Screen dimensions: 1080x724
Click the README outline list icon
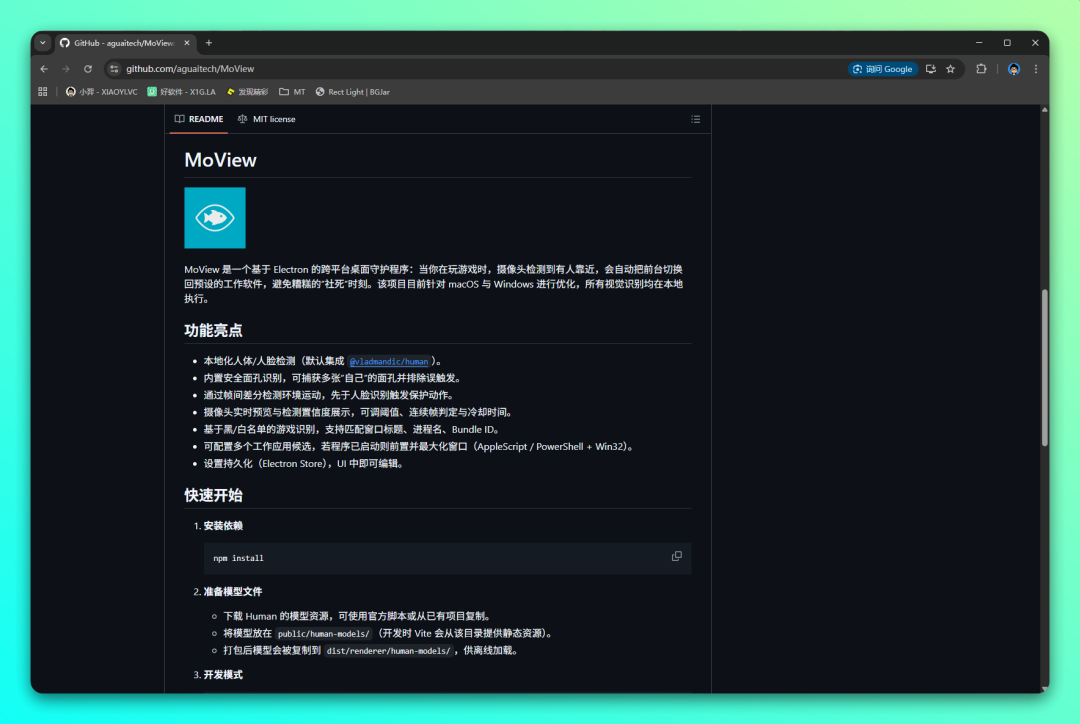pyautogui.click(x=695, y=119)
